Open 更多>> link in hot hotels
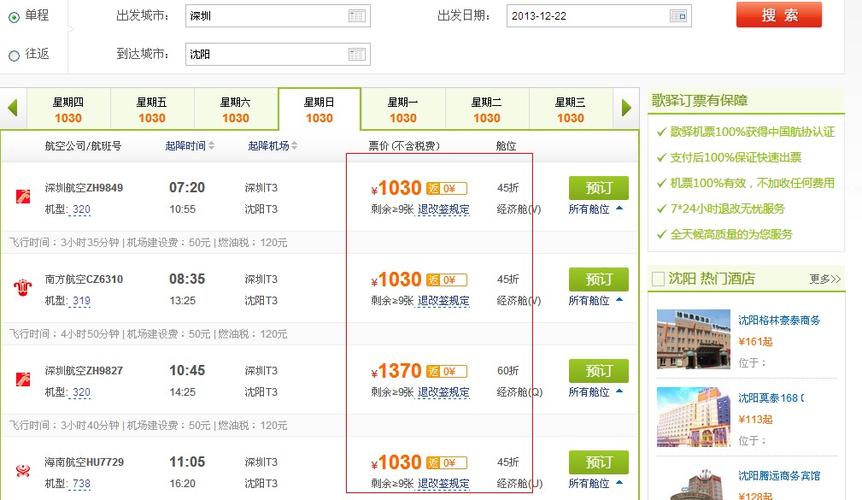 [x=825, y=279]
